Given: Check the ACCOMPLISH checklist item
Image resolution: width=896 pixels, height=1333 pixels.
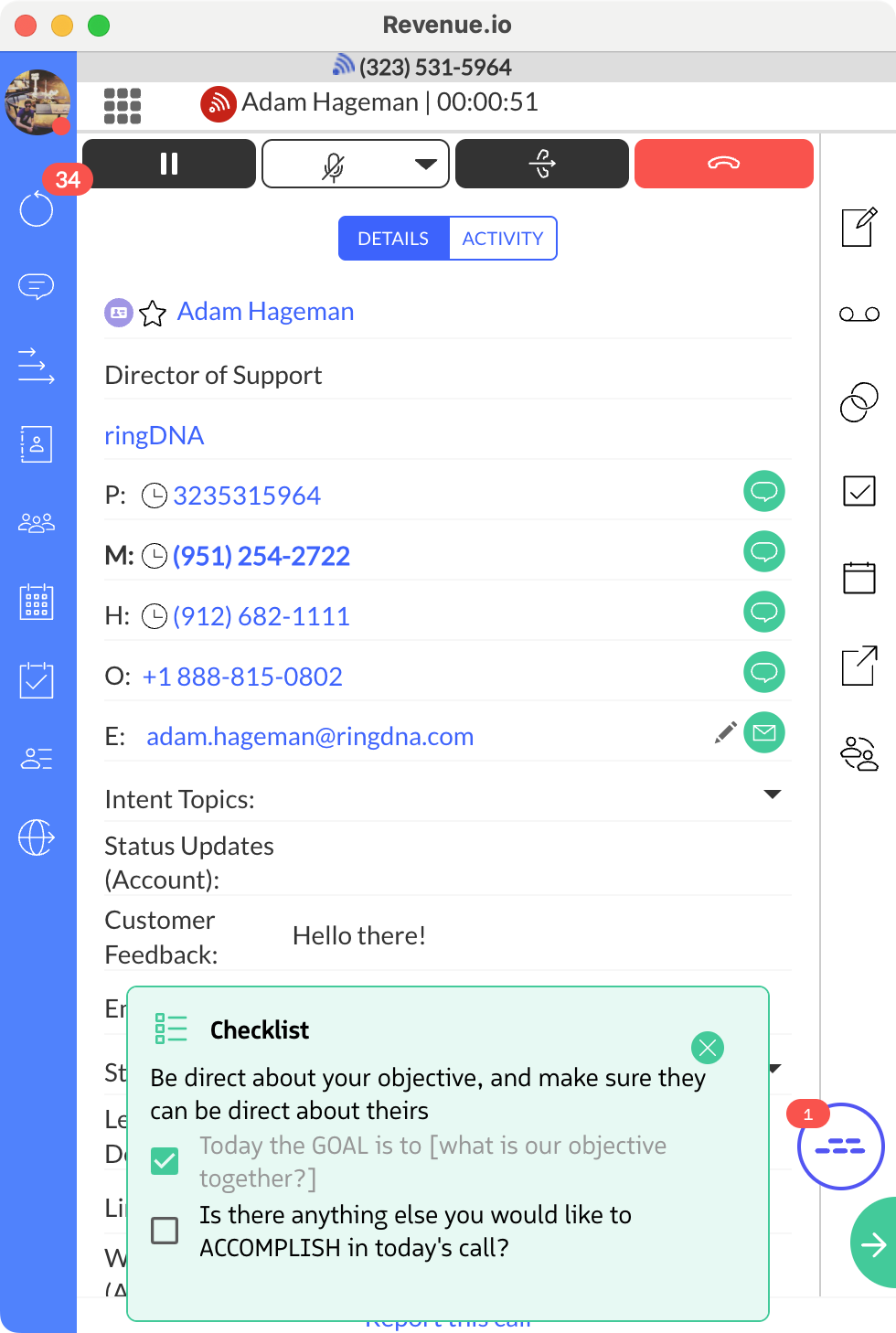Looking at the screenshot, I should [x=165, y=1231].
